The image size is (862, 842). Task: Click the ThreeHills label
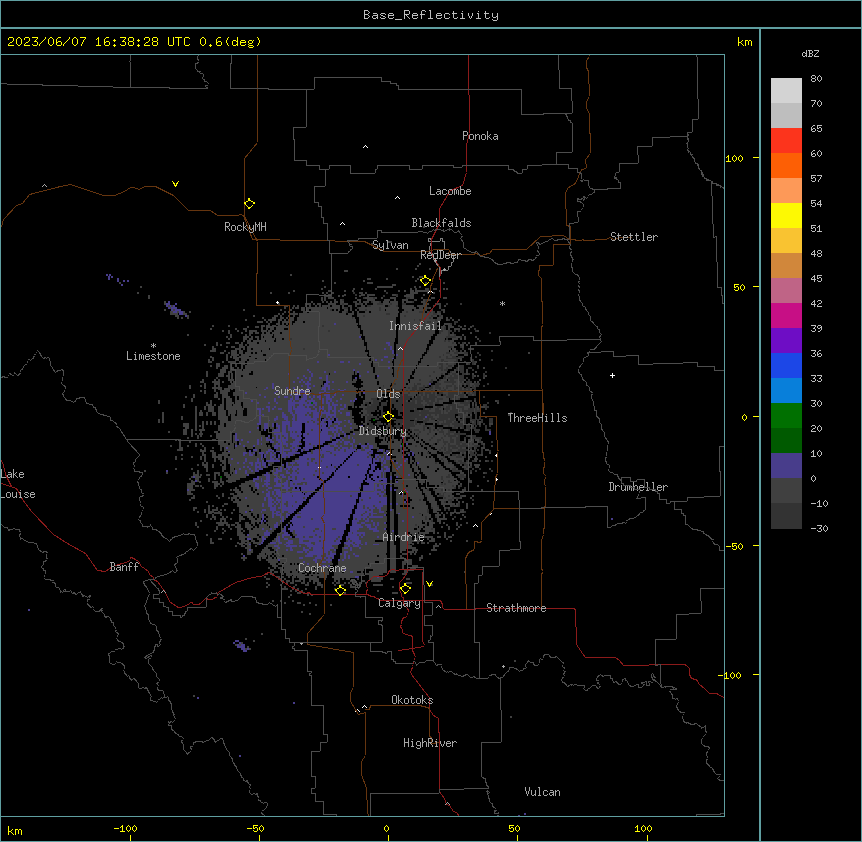pos(537,418)
